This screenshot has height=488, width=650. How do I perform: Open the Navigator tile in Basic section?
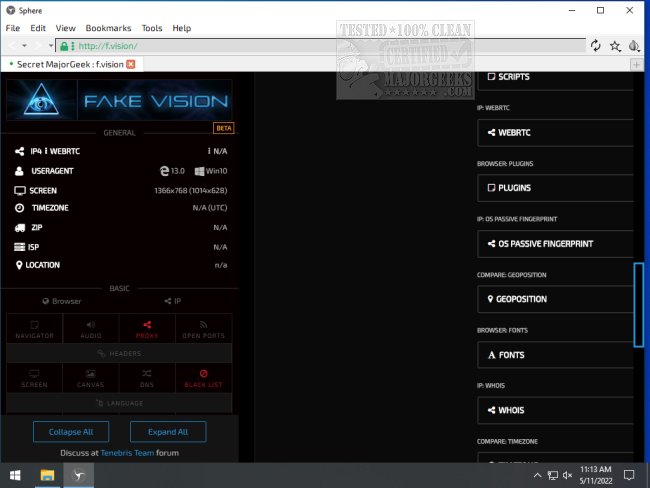pos(34,329)
